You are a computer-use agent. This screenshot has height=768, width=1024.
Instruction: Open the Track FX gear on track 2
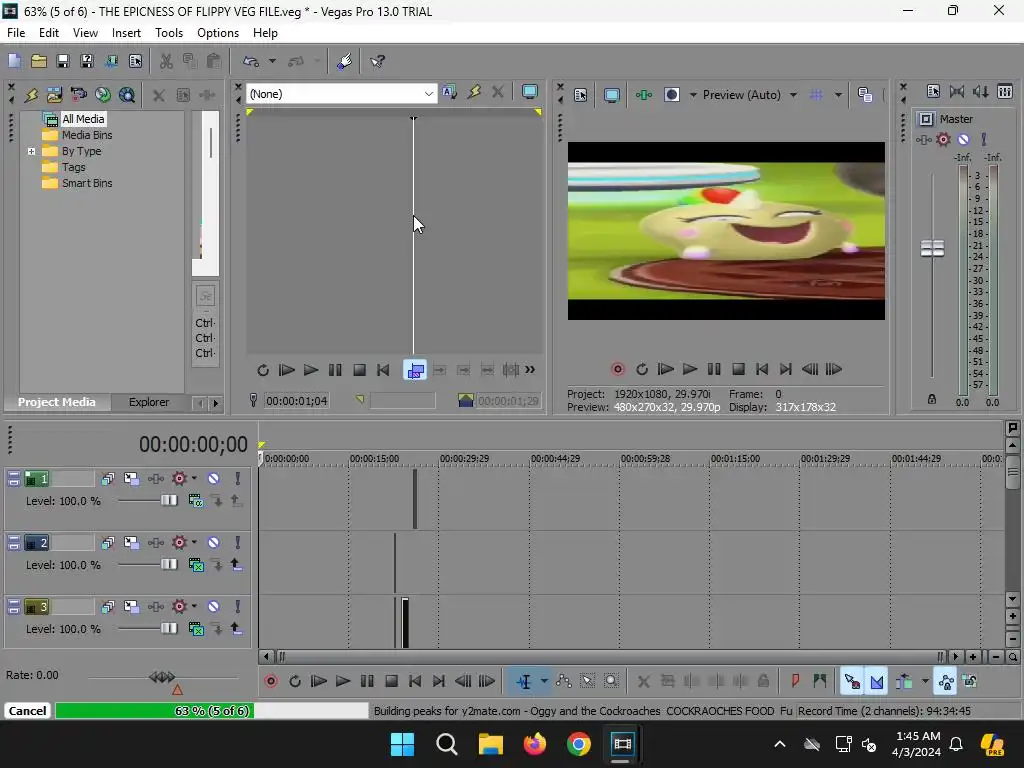click(x=180, y=543)
